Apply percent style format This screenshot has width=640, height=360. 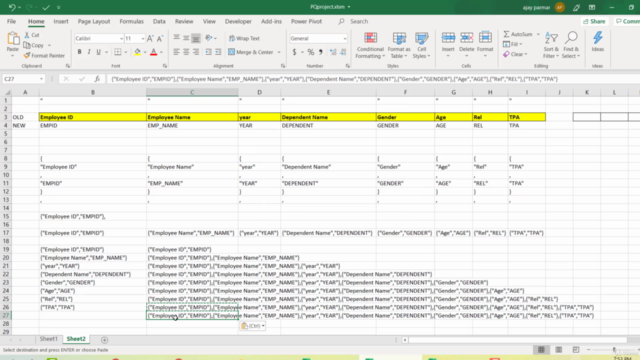tap(311, 52)
